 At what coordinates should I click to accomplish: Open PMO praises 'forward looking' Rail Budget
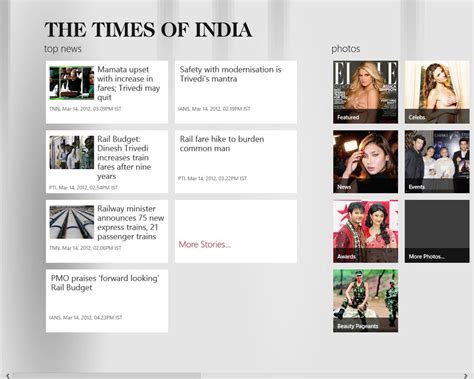[107, 301]
